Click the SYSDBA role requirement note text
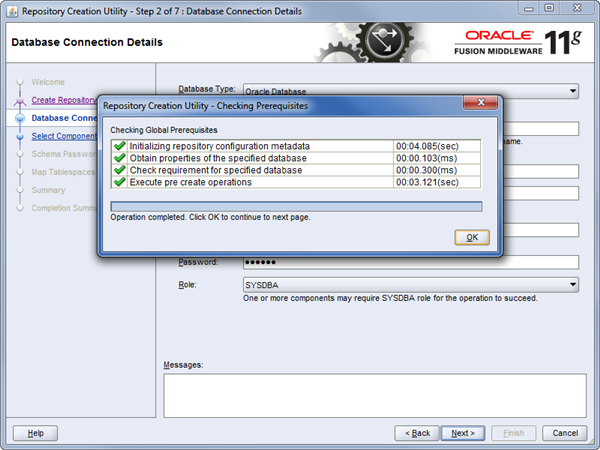Image resolution: width=600 pixels, height=450 pixels. tap(390, 298)
